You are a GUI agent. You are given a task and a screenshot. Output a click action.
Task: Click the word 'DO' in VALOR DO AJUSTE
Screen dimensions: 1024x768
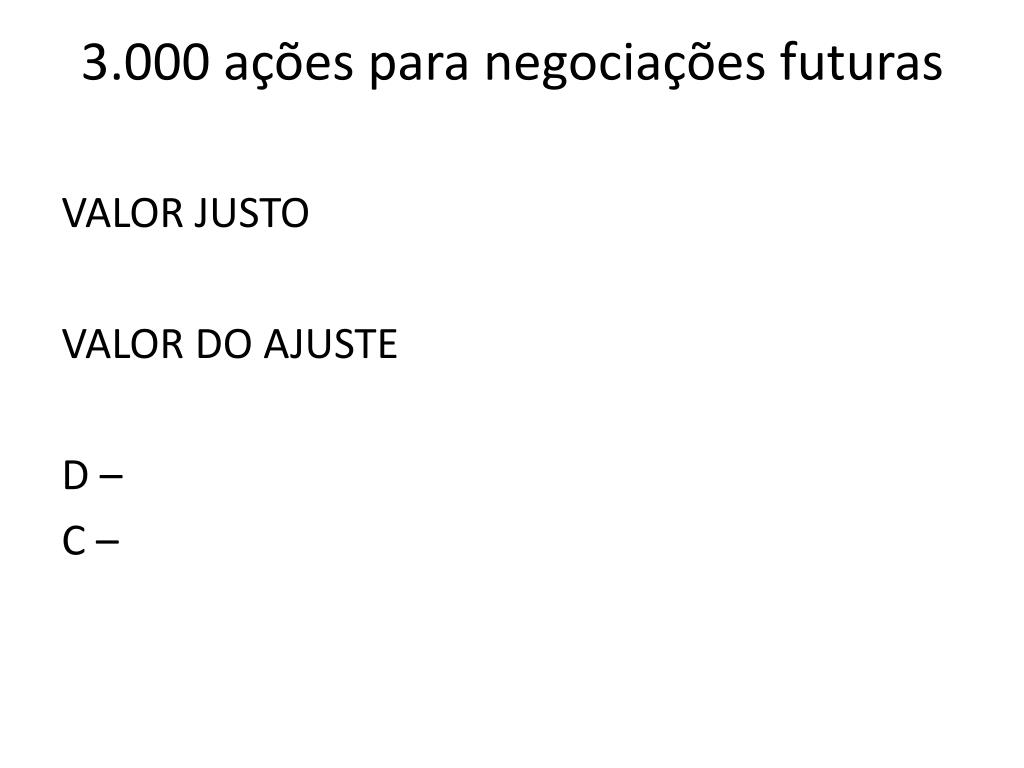click(x=223, y=344)
